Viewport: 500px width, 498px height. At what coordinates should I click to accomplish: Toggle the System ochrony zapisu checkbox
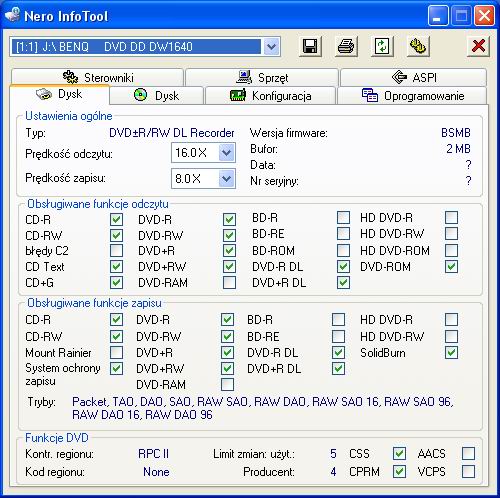tap(116, 368)
